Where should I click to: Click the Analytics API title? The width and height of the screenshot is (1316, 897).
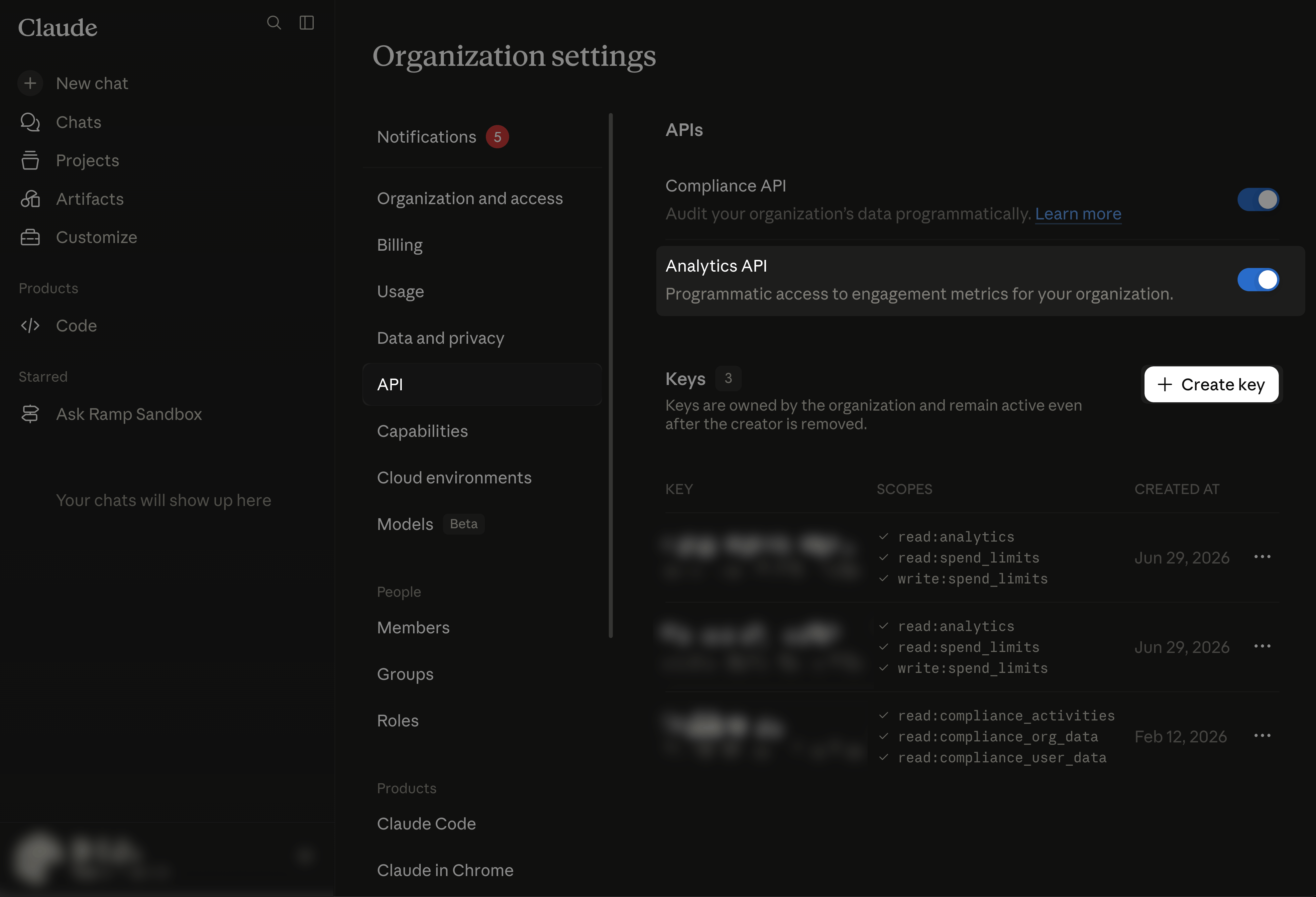click(x=716, y=266)
